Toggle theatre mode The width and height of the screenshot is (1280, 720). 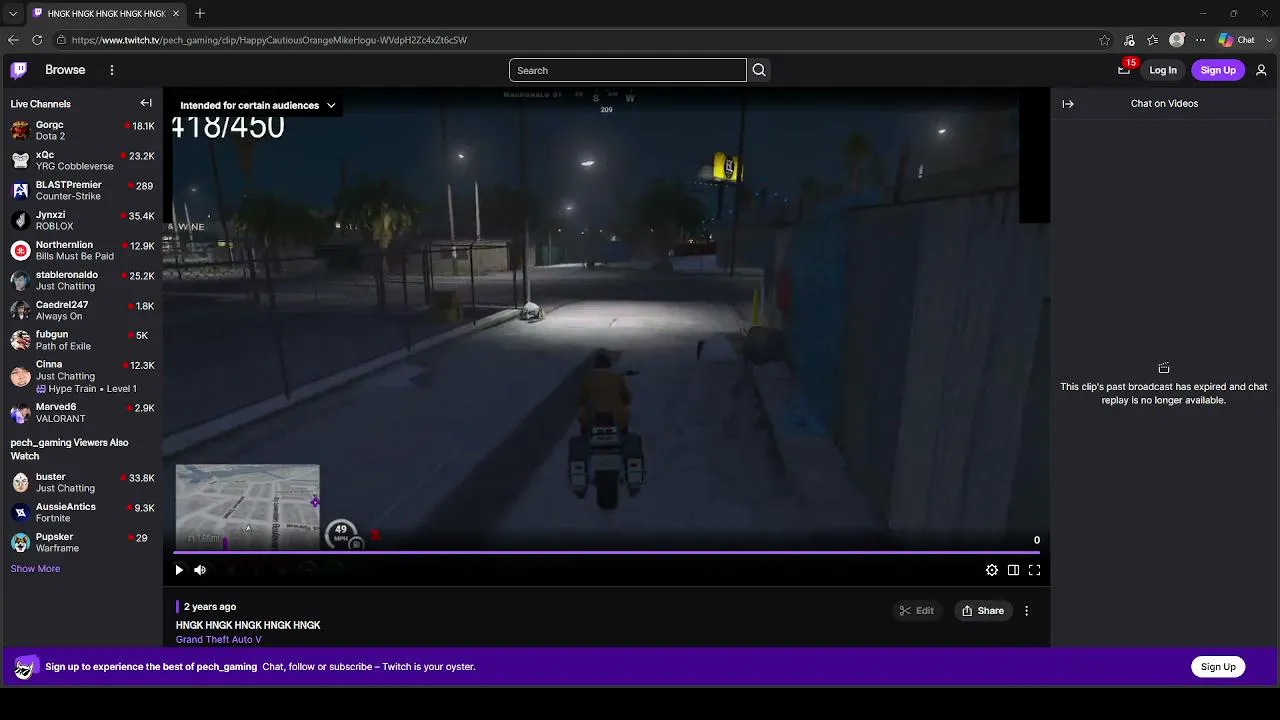tap(1013, 570)
